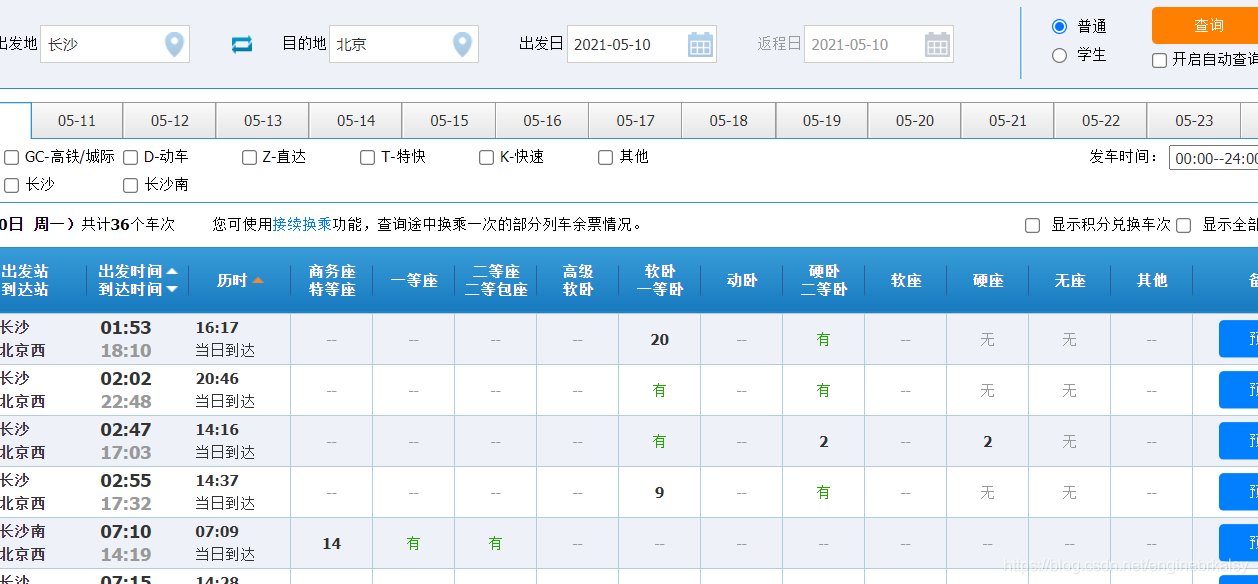Click 一等座 有 for the 07:10 train
1258x584 pixels.
pos(414,544)
